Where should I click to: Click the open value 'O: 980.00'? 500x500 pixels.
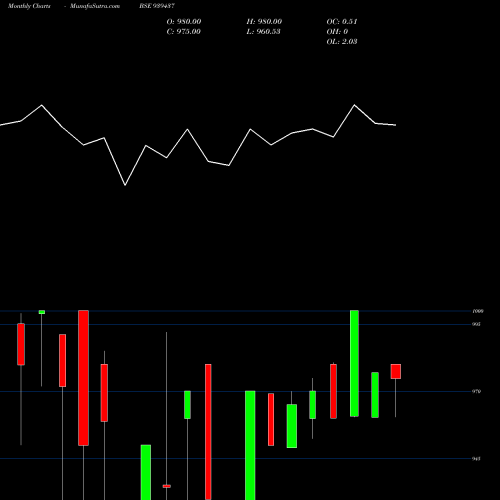point(184,22)
